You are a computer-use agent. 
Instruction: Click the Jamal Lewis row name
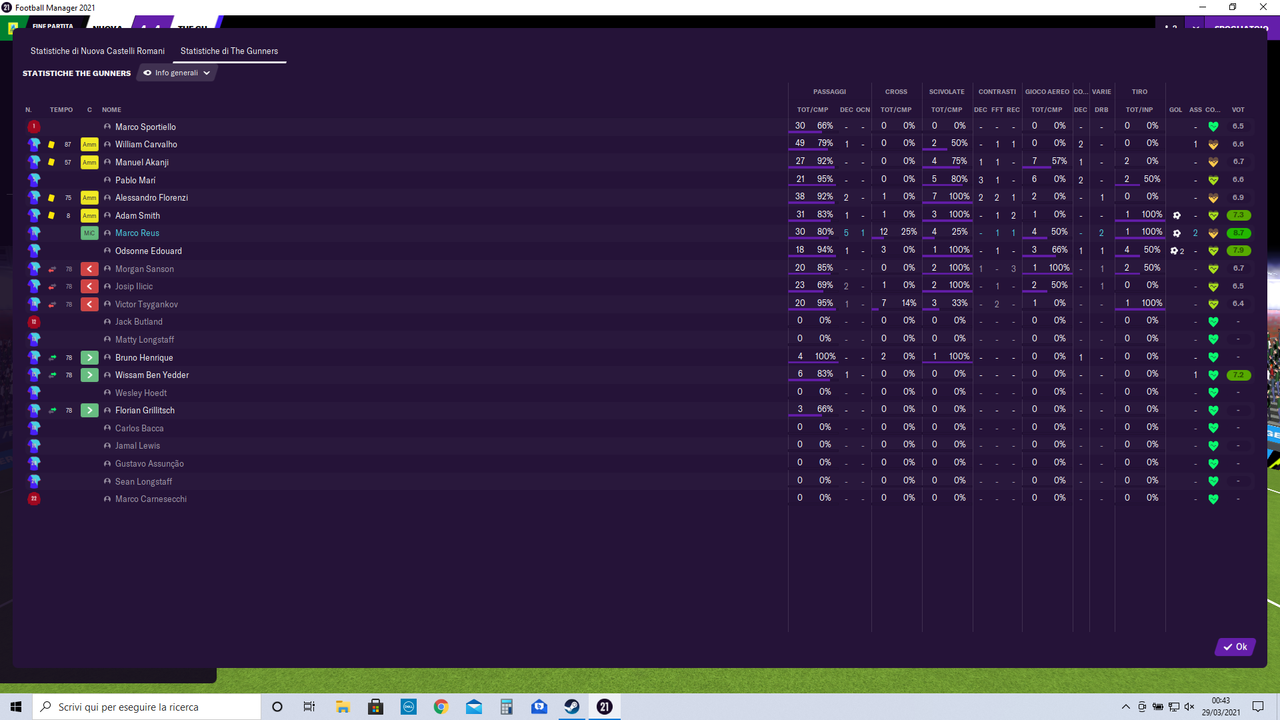138,446
